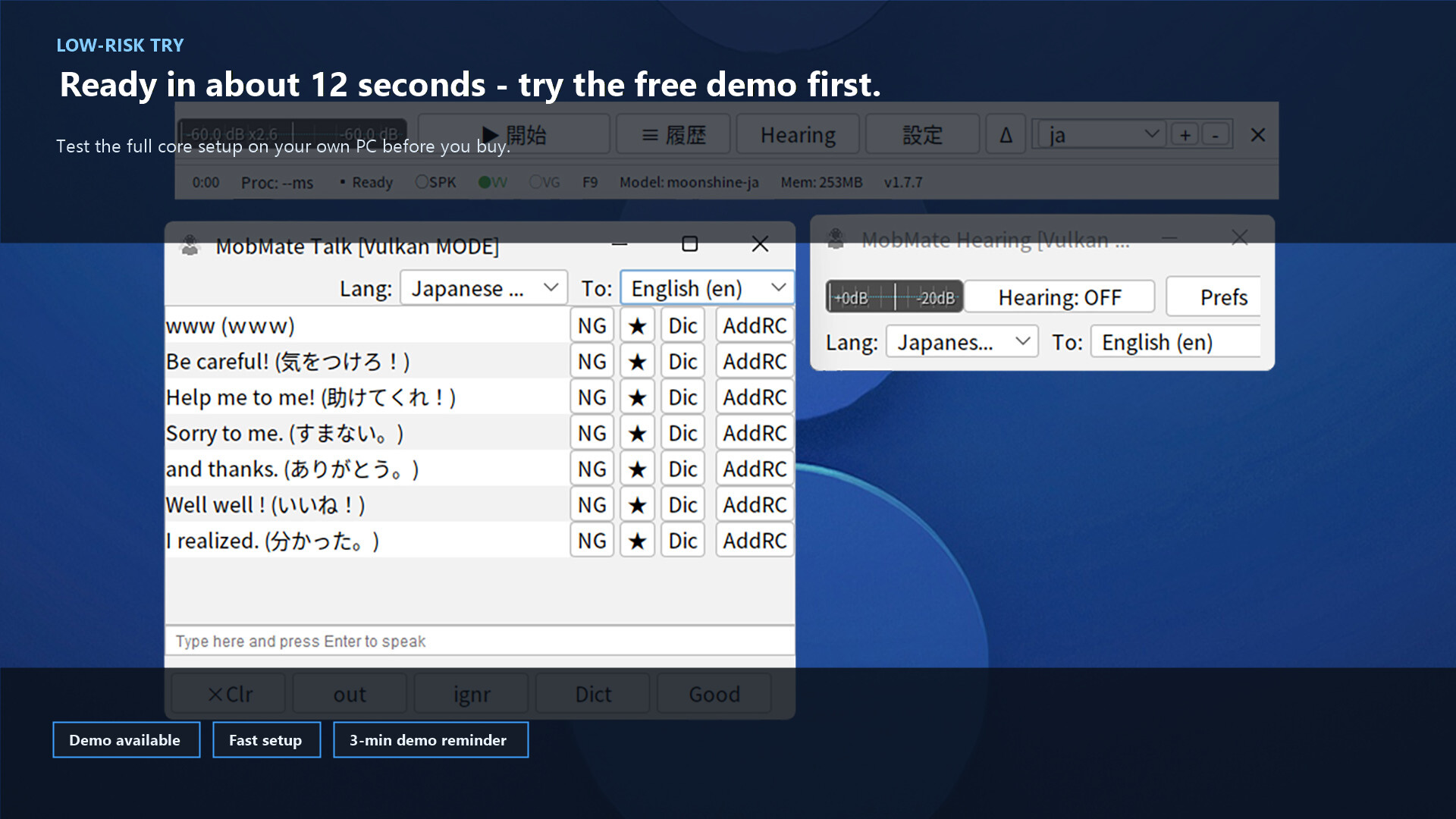
Task: Toggle the Hearing: OFF button
Action: point(1059,297)
